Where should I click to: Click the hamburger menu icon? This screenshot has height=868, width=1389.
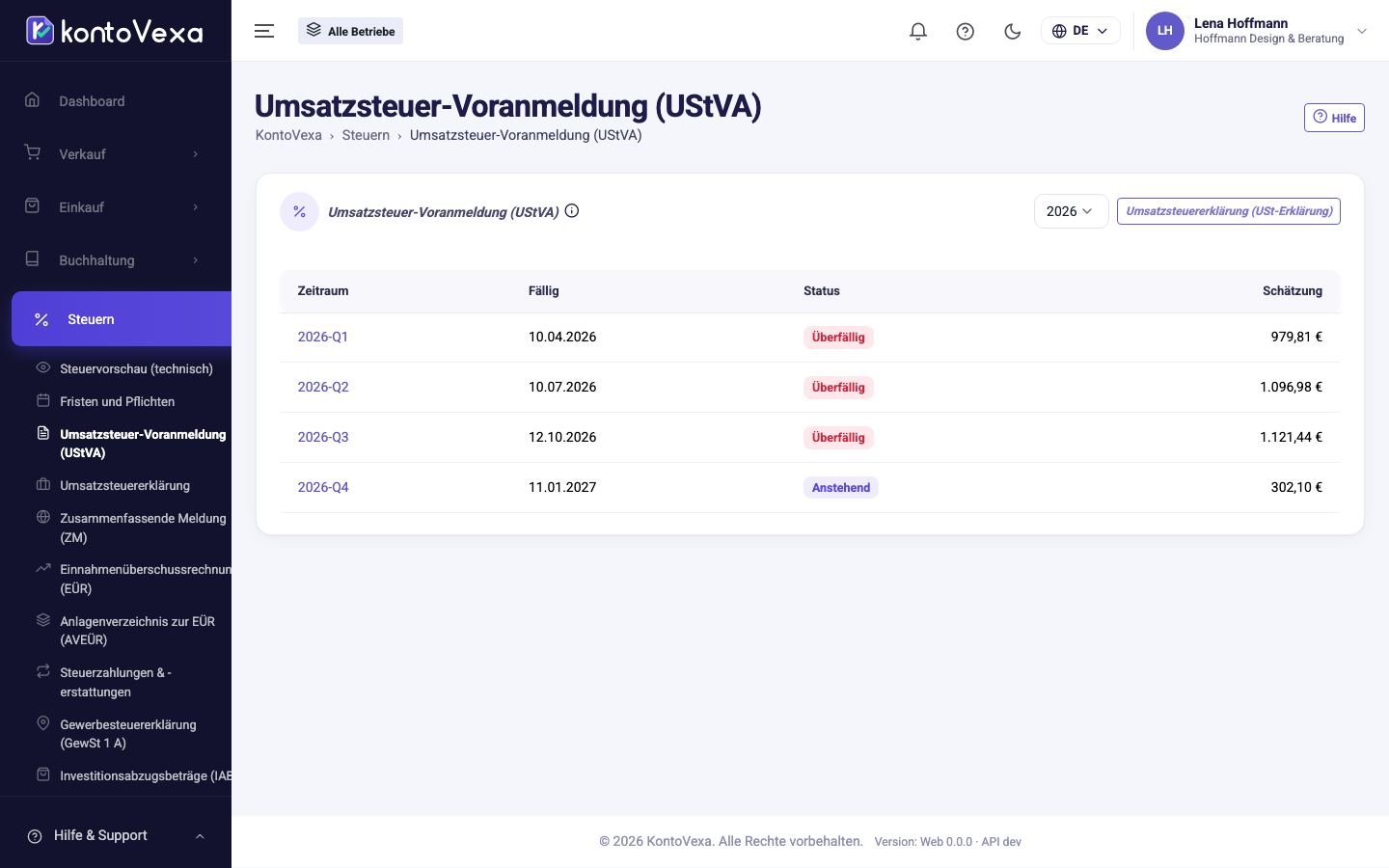(x=264, y=31)
